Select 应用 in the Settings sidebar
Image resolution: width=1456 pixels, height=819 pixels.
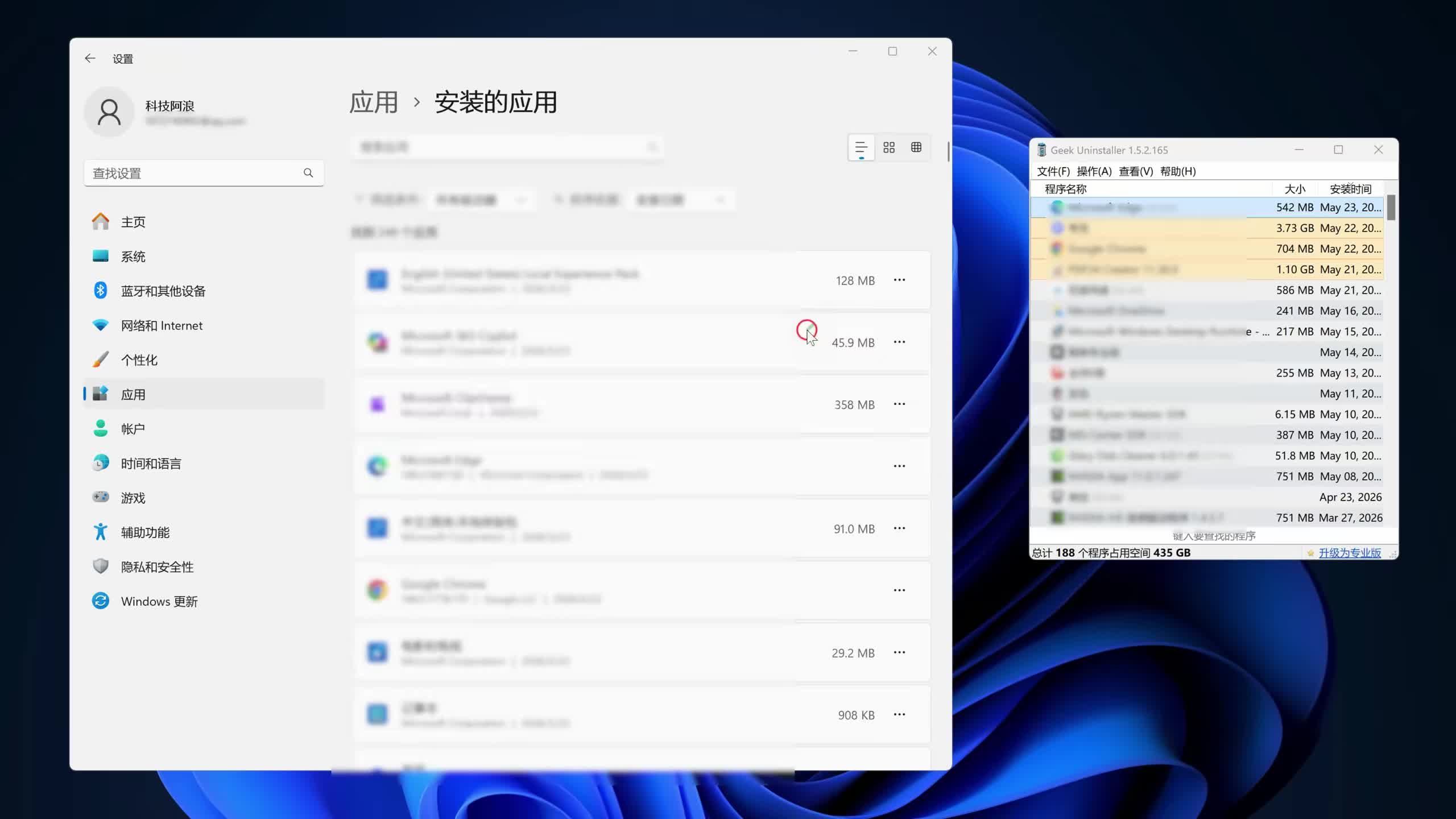(204, 394)
